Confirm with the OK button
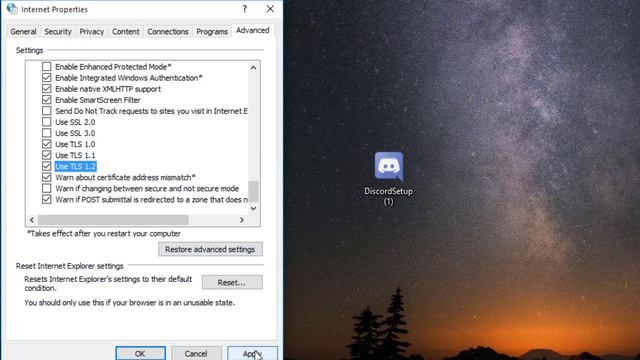Screen dimensions: 640x360 140,353
